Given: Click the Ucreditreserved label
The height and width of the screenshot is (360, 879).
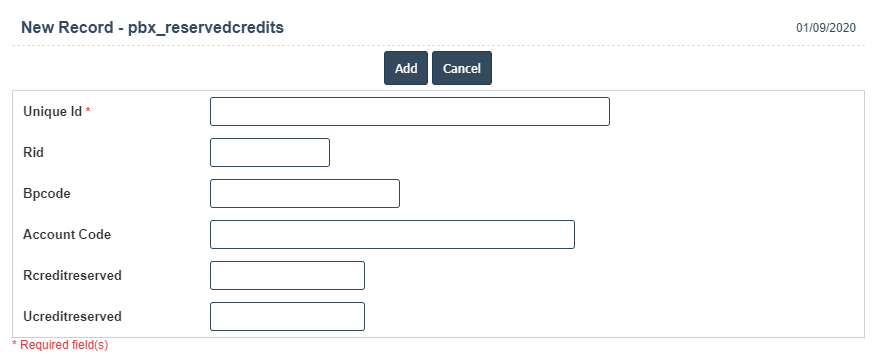Looking at the screenshot, I should coord(72,316).
